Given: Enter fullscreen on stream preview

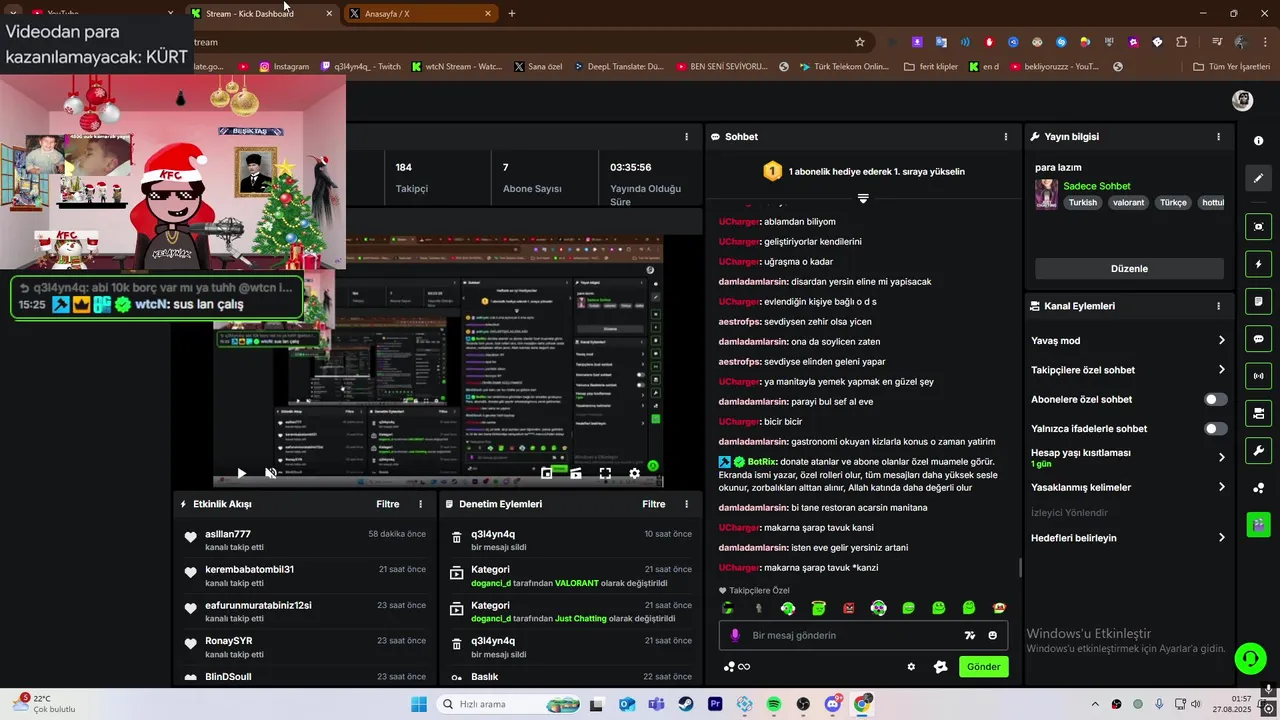Looking at the screenshot, I should click(605, 473).
